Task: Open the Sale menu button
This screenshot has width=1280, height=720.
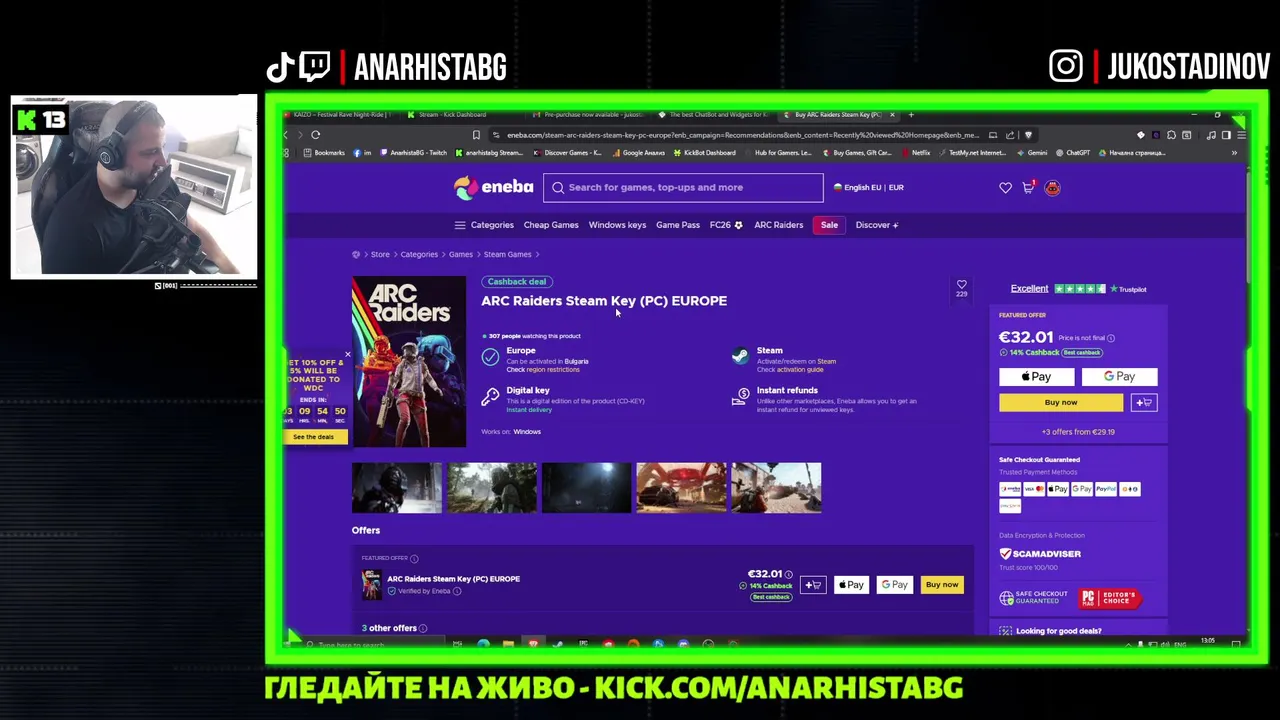Action: 829,225
